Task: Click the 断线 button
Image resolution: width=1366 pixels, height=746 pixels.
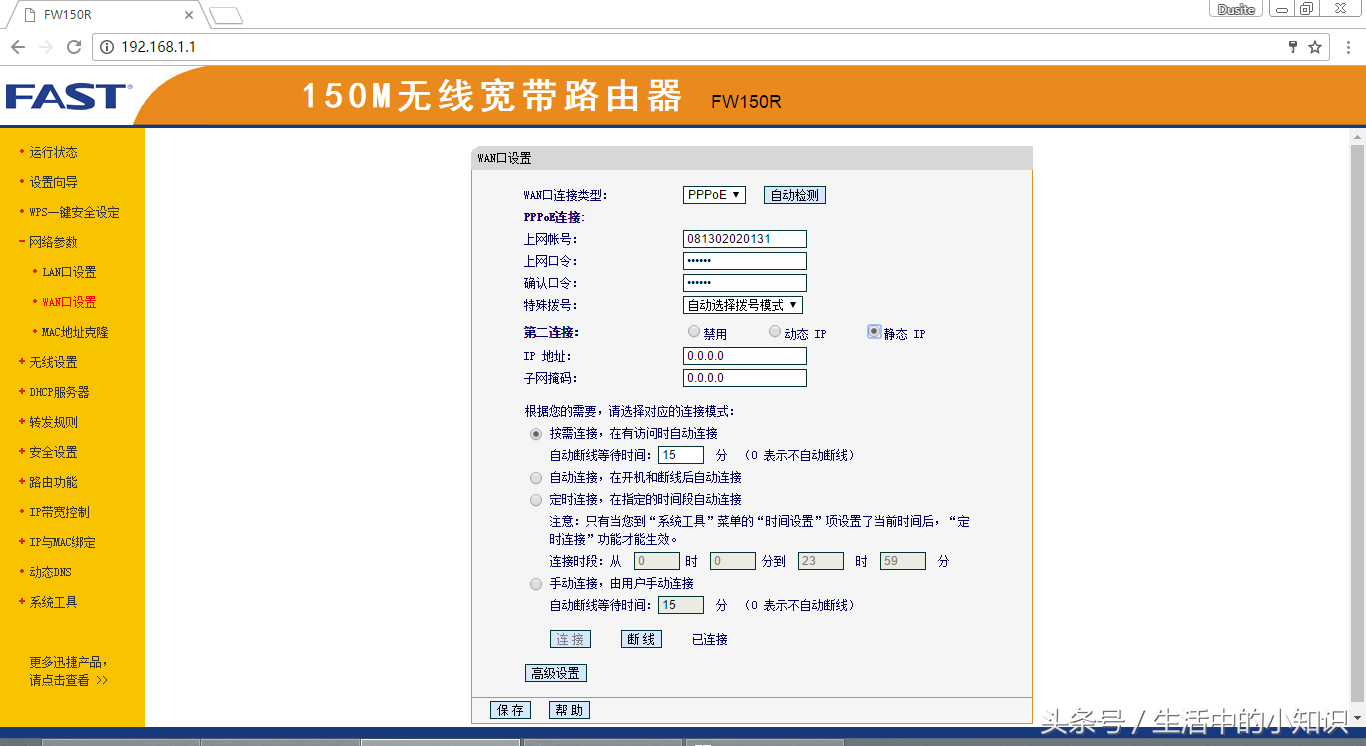Action: pos(641,639)
